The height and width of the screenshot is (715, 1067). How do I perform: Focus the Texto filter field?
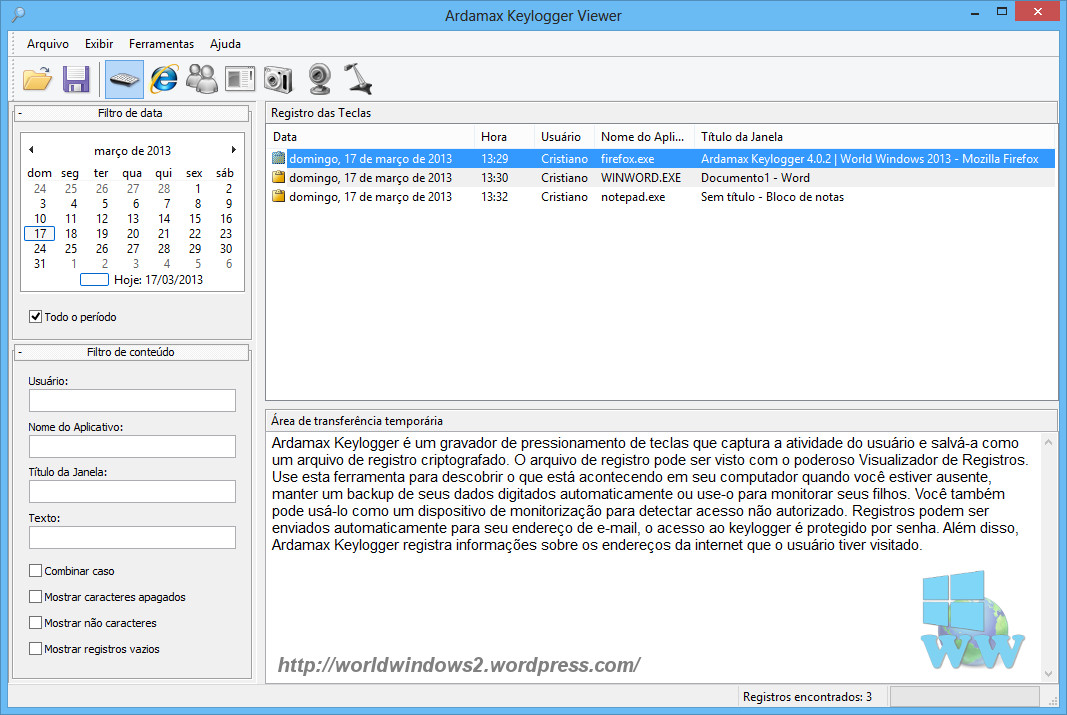[132, 537]
